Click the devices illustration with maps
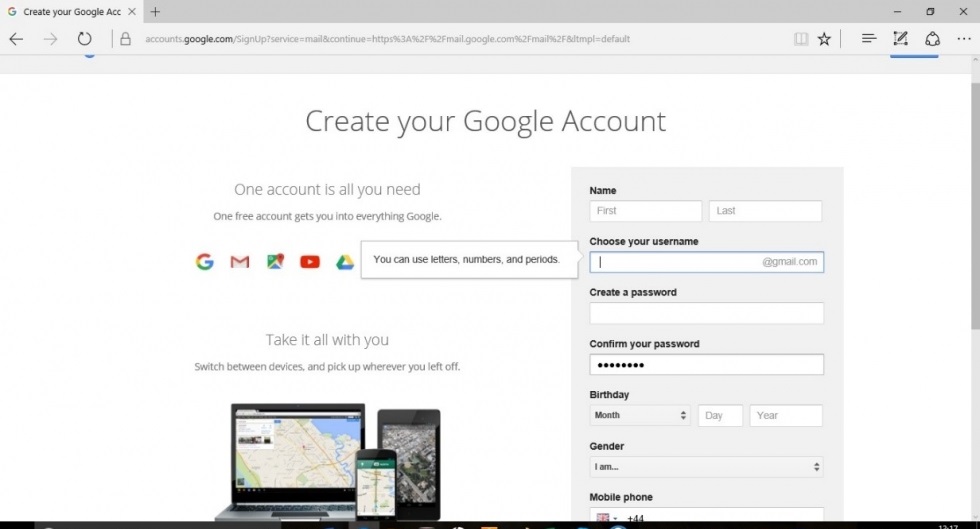Viewport: 980px width, 529px height. 327,461
